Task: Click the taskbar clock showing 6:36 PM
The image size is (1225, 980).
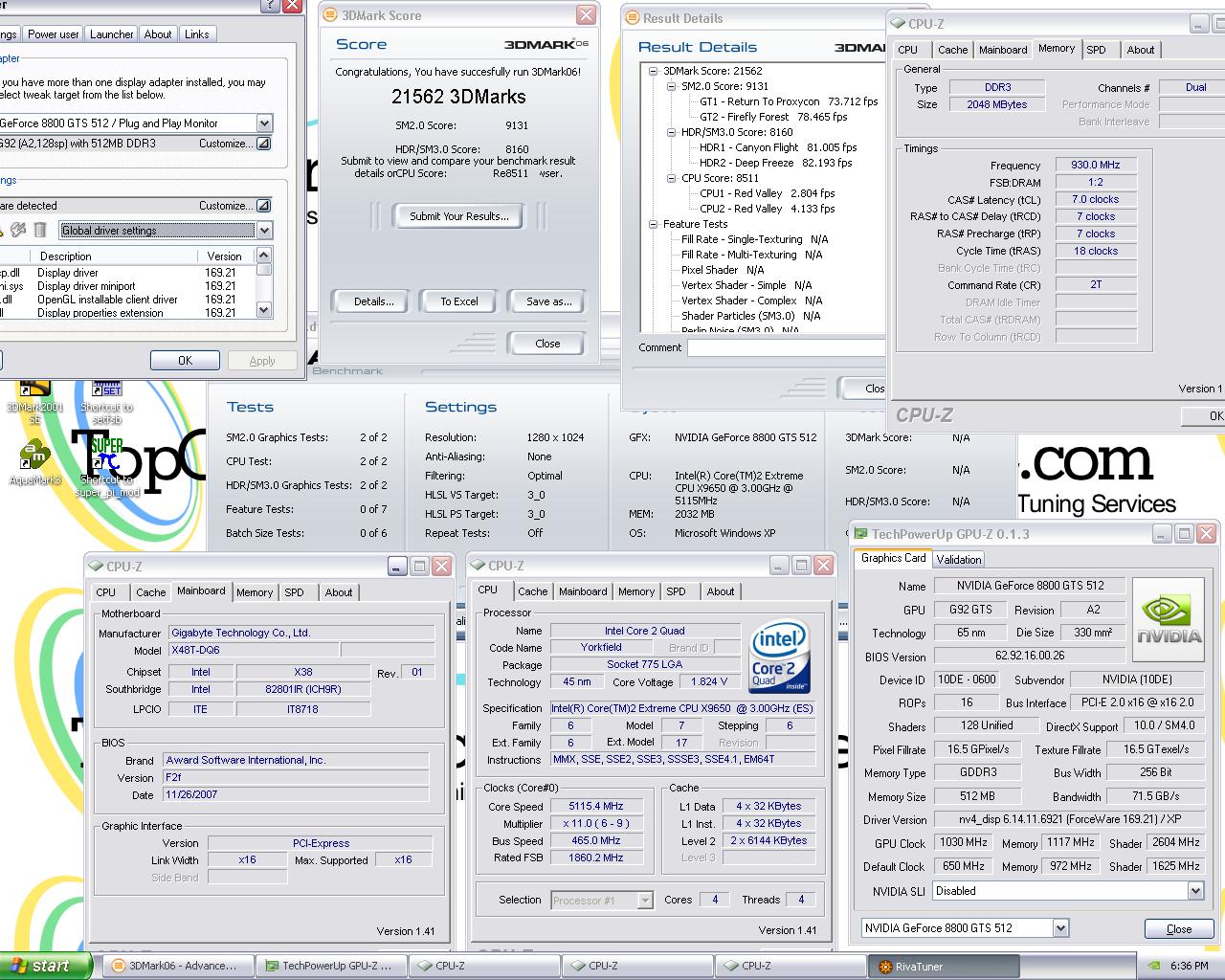Action: [1189, 966]
